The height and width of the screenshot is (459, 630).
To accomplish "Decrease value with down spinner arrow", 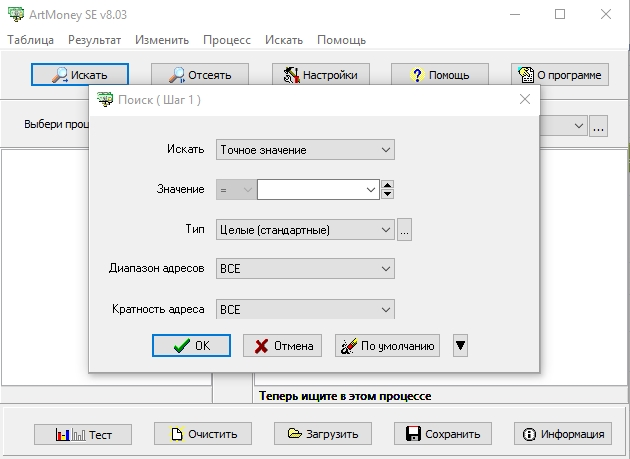I will pos(387,194).
